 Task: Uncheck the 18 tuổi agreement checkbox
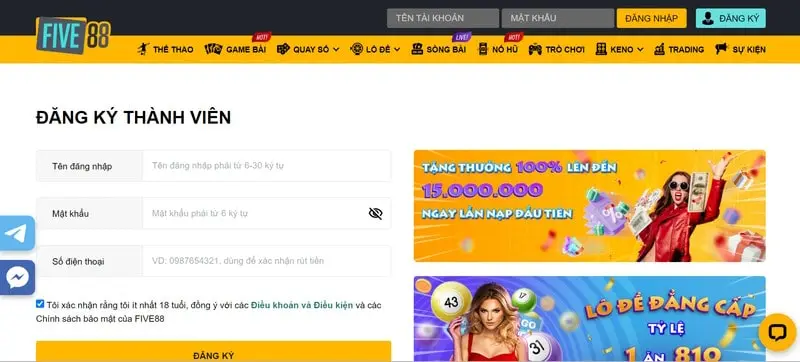tap(40, 304)
